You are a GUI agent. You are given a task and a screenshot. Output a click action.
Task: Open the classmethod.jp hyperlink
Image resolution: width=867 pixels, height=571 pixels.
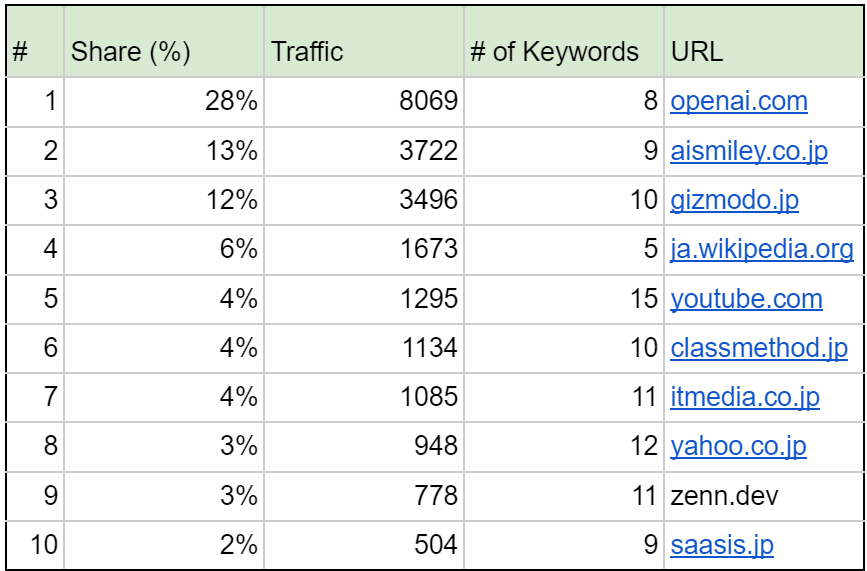pos(759,348)
